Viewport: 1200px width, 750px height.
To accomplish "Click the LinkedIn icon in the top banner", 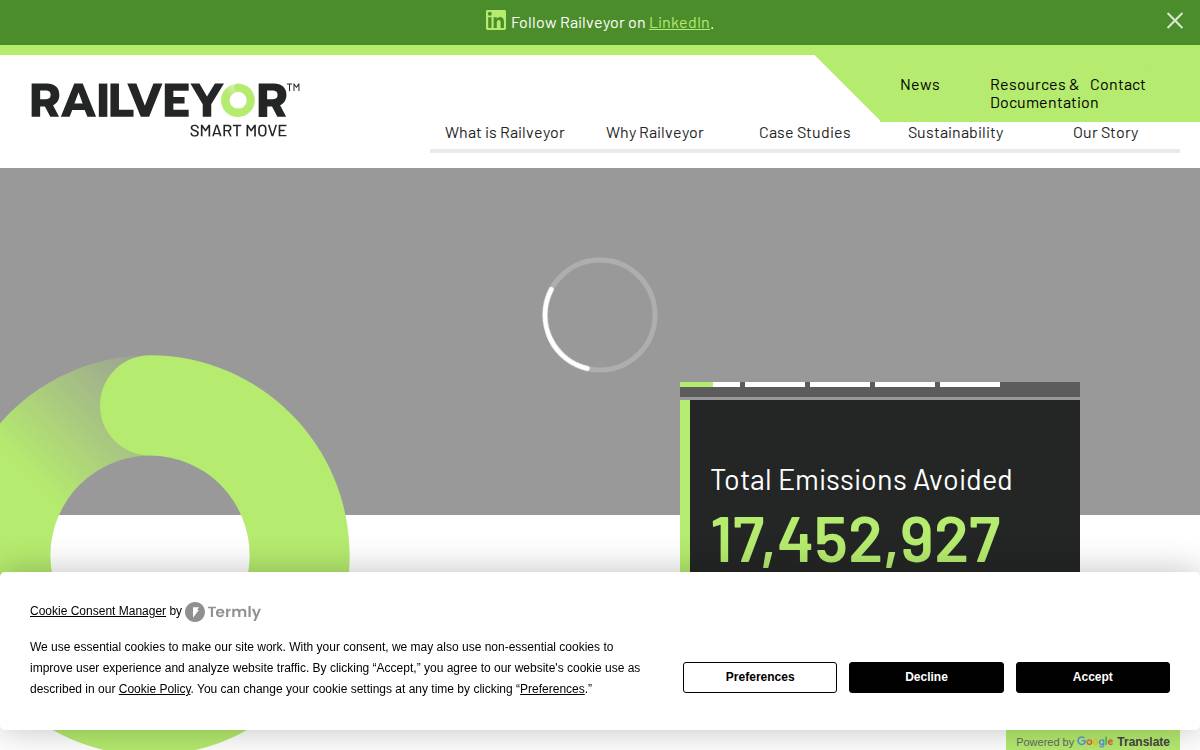I will pyautogui.click(x=496, y=20).
